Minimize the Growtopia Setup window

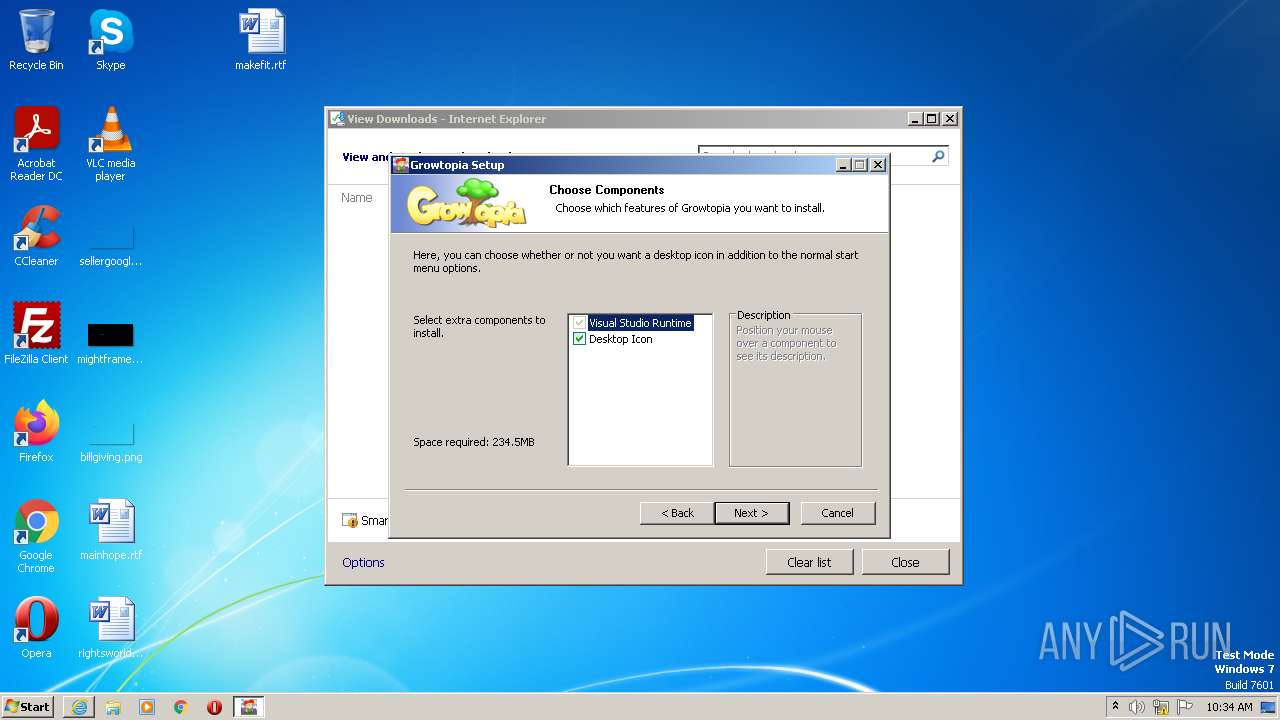[x=843, y=165]
